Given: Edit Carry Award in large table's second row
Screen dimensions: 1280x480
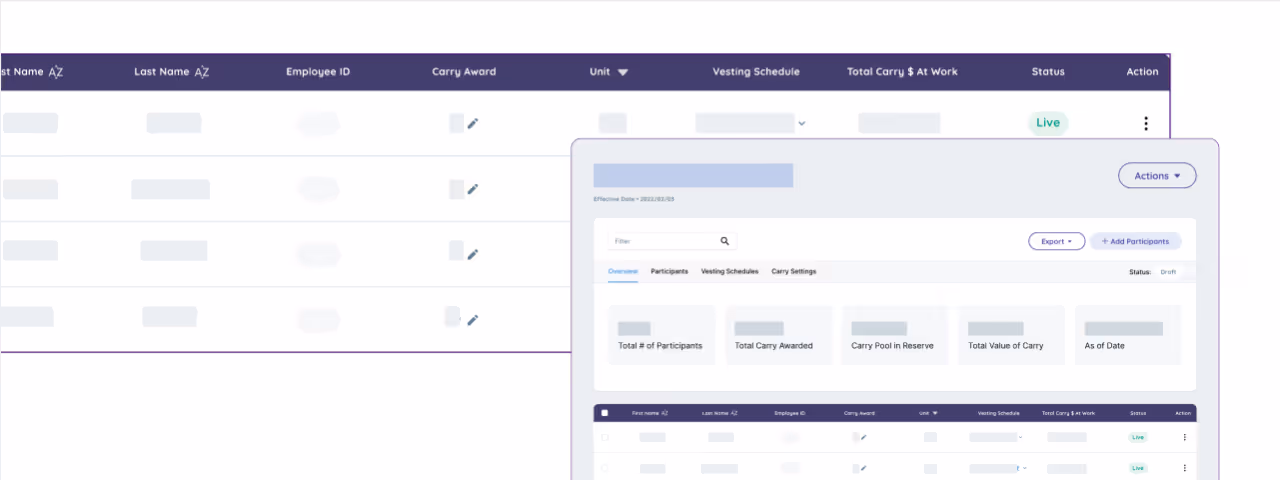Looking at the screenshot, I should click(473, 189).
